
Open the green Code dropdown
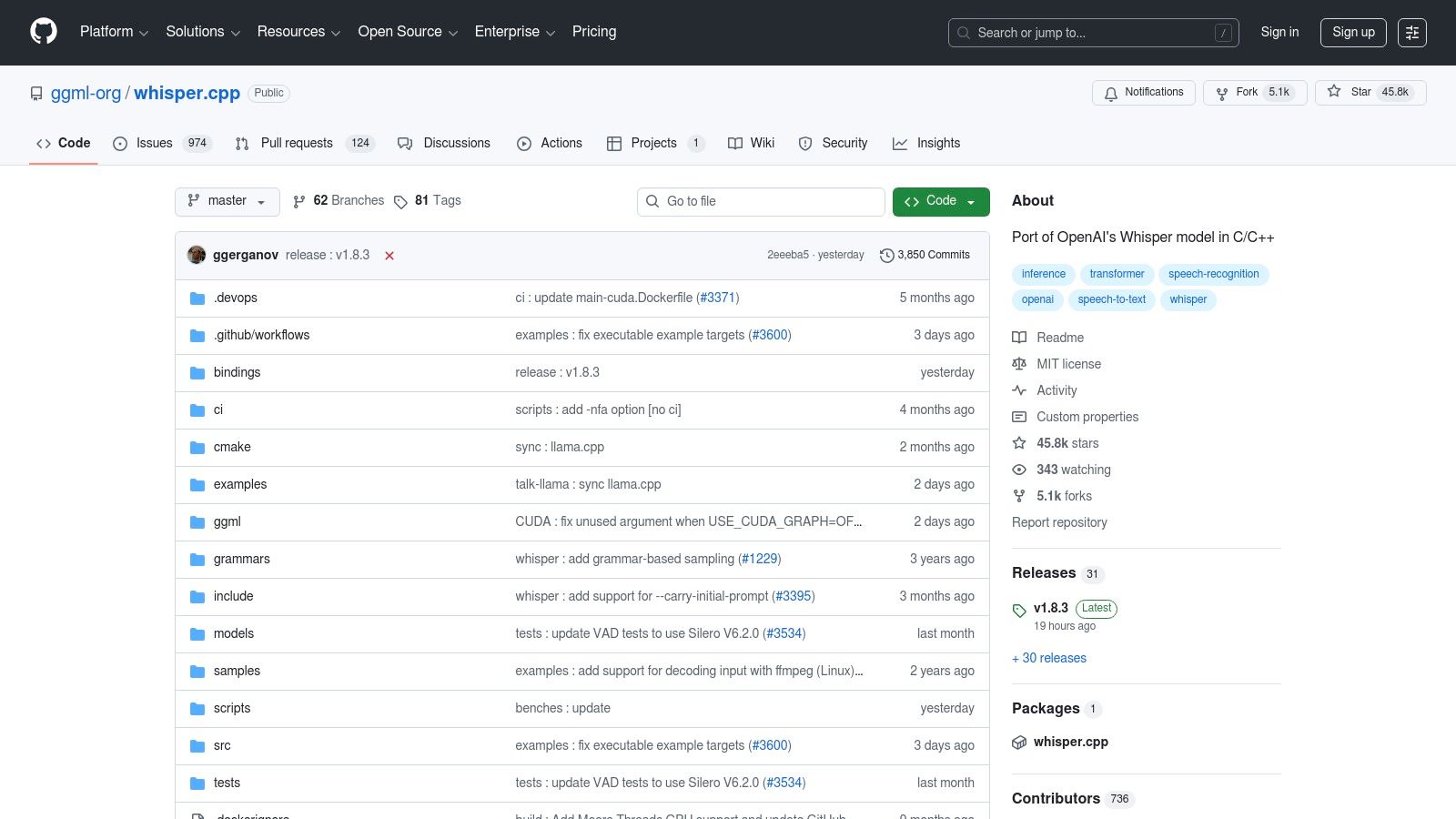tap(941, 201)
